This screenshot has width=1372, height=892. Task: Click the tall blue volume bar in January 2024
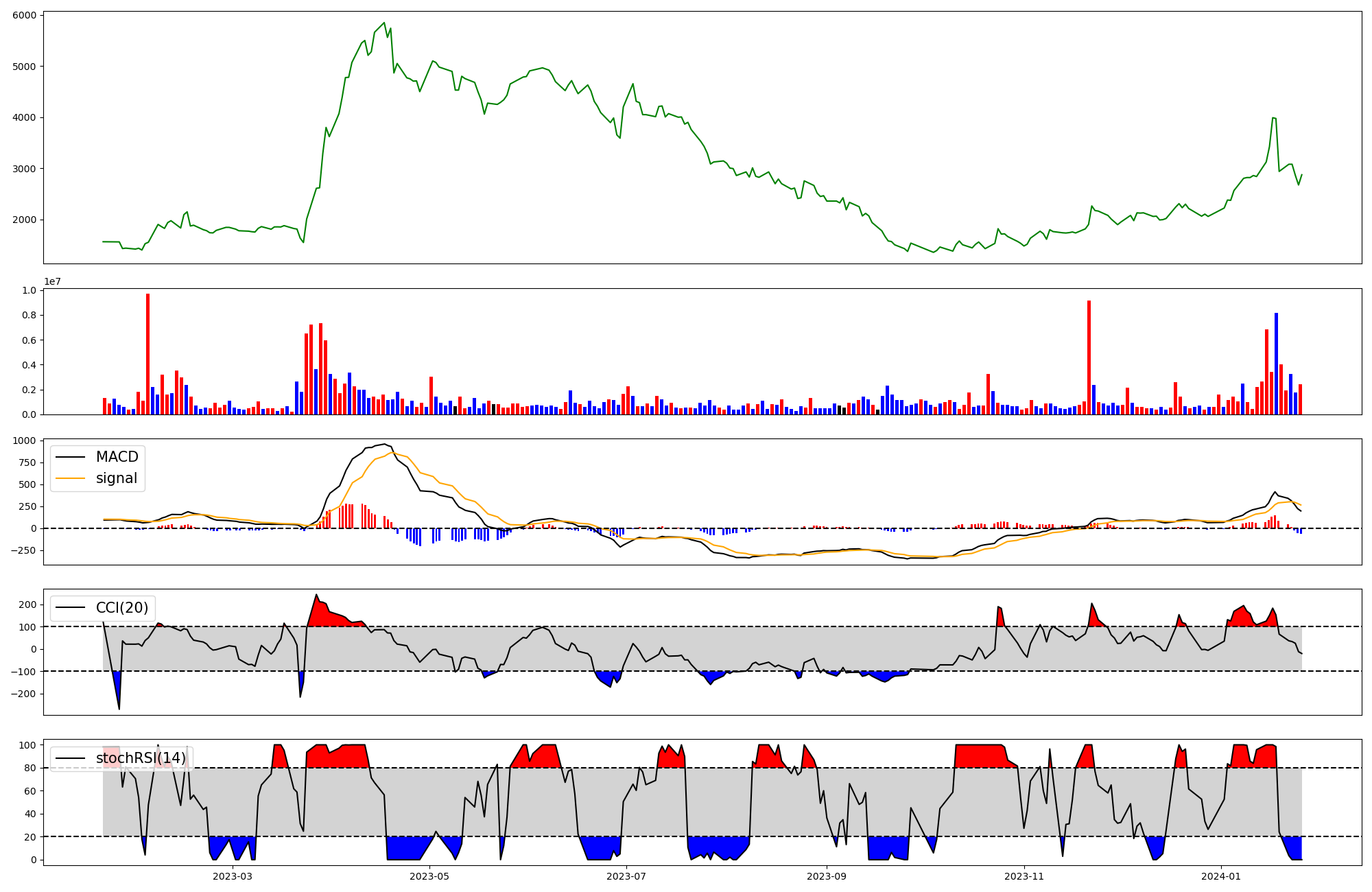tap(1276, 364)
